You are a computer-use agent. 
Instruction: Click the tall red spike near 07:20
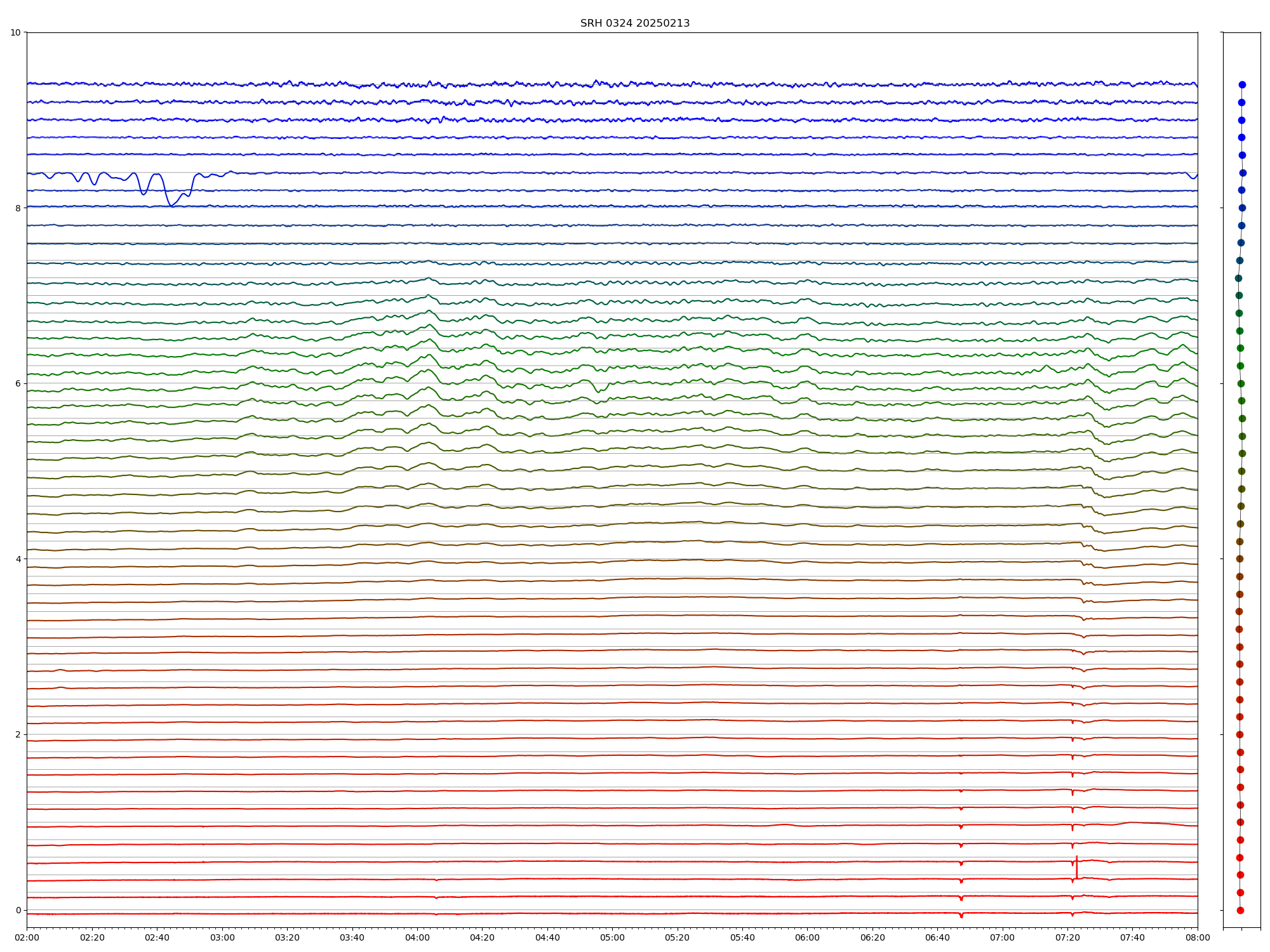[1076, 866]
